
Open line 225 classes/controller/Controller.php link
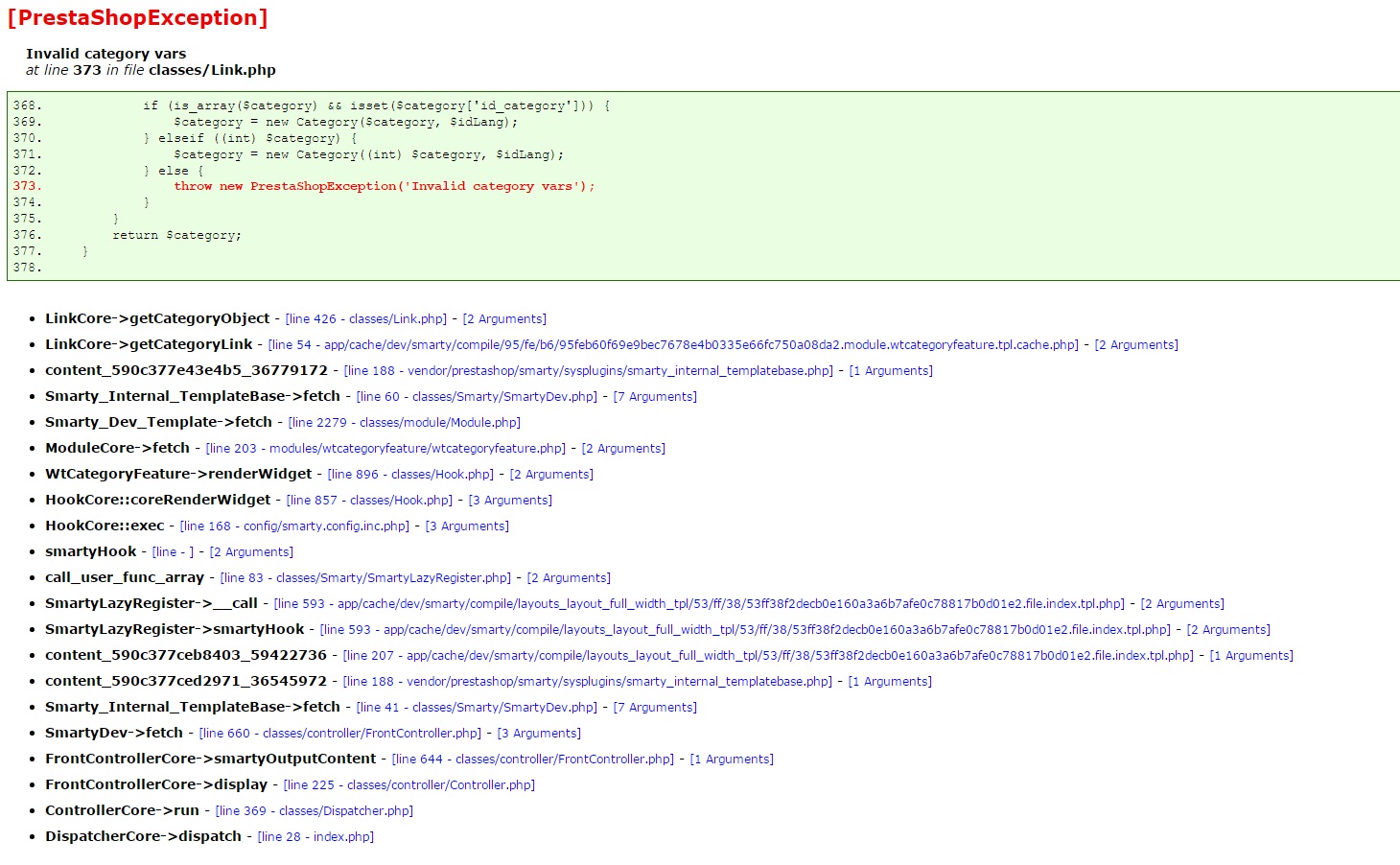click(409, 785)
